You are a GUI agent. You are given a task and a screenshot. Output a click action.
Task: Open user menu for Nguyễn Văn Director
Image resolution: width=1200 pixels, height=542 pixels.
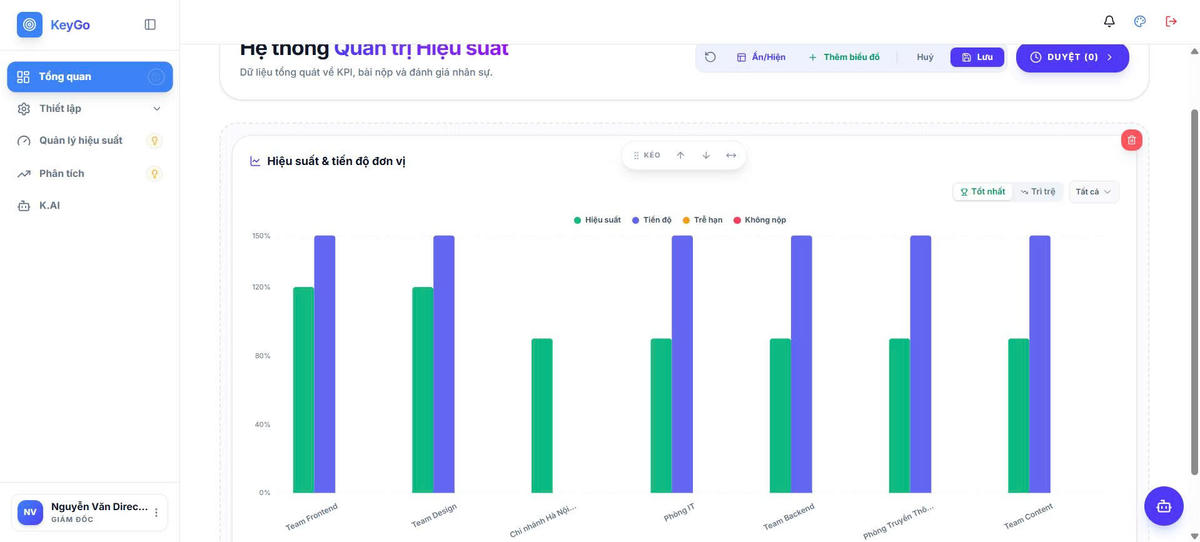(156, 513)
